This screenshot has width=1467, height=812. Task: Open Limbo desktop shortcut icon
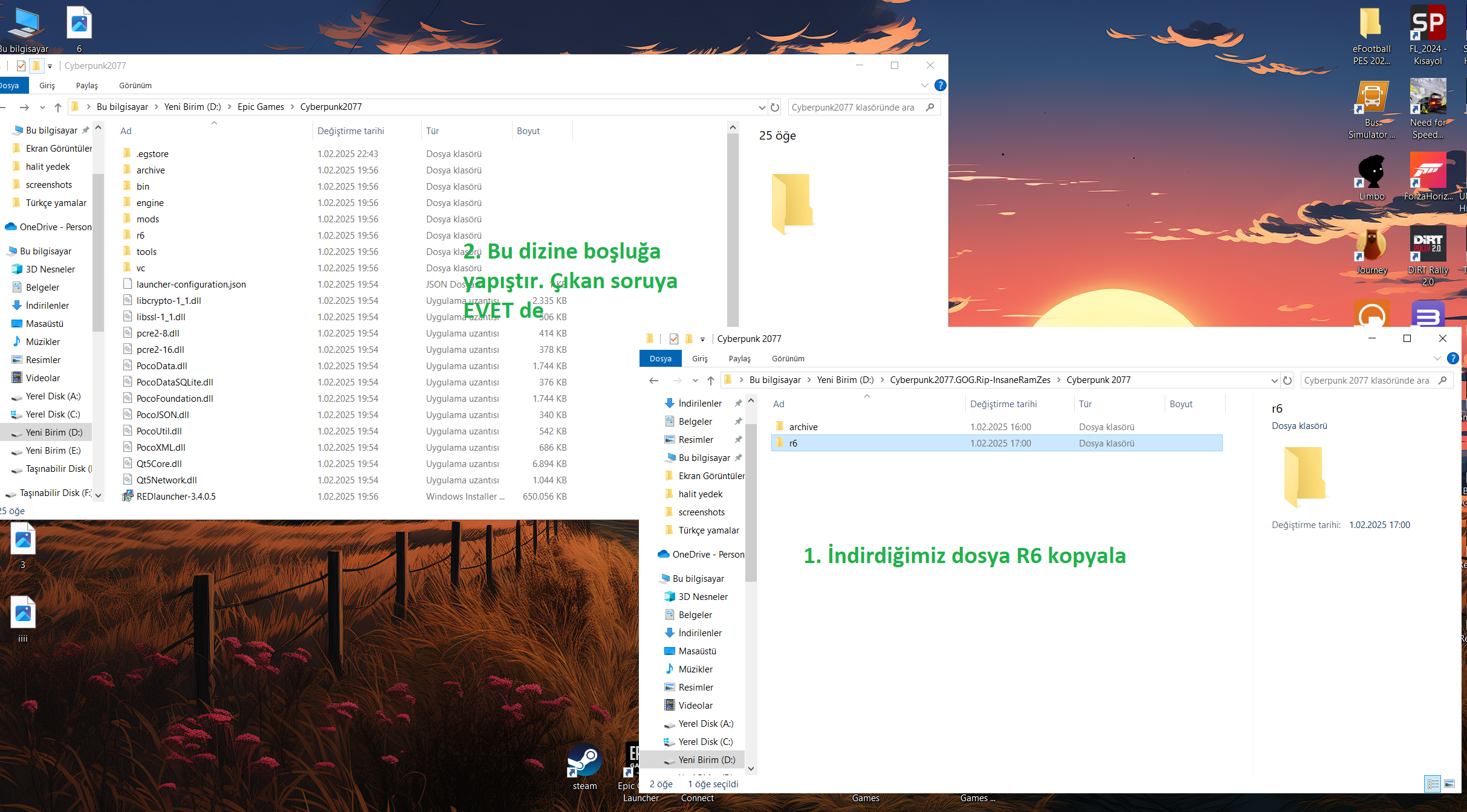tap(1371, 173)
